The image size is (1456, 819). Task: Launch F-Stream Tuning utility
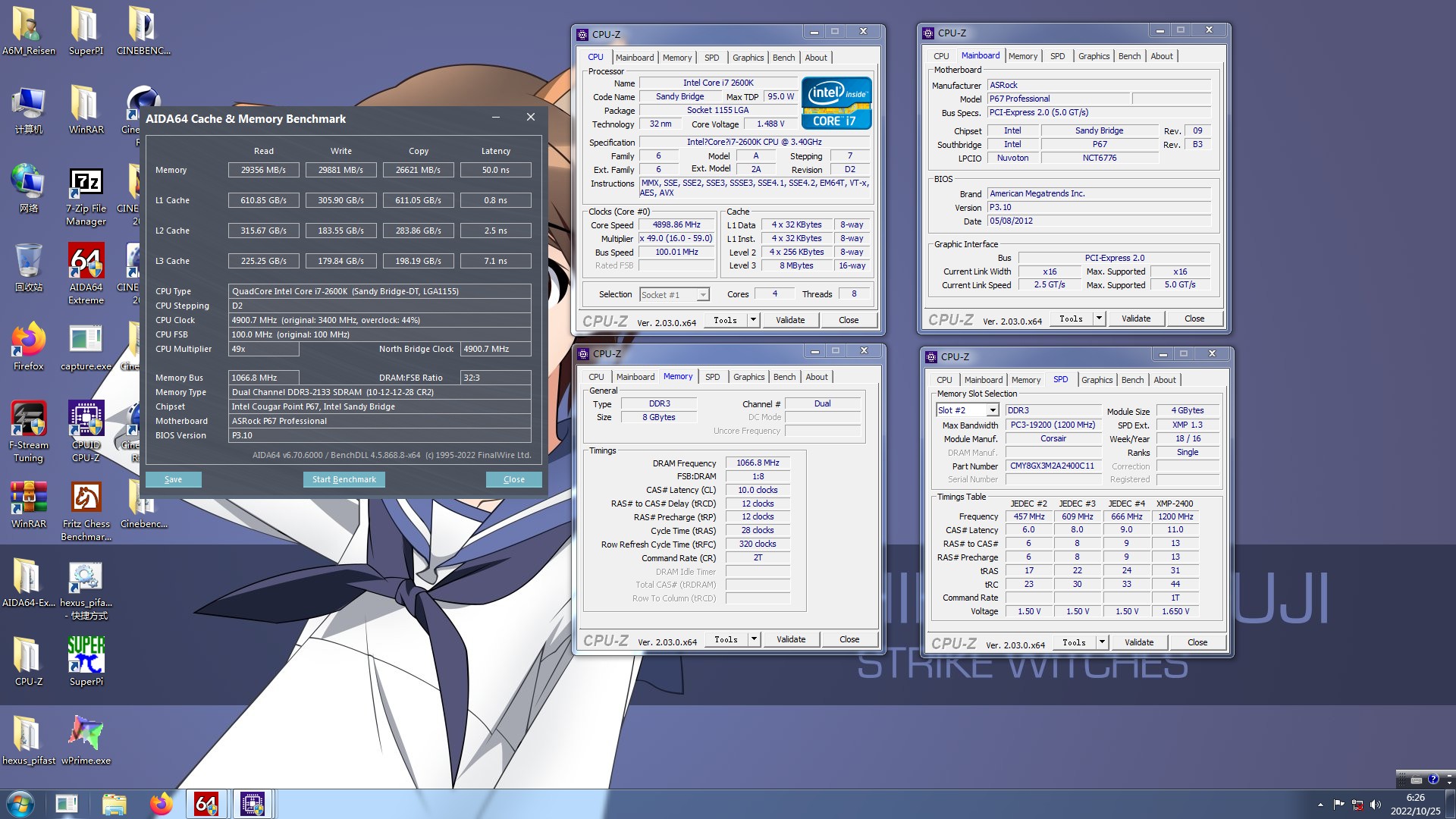(x=29, y=431)
